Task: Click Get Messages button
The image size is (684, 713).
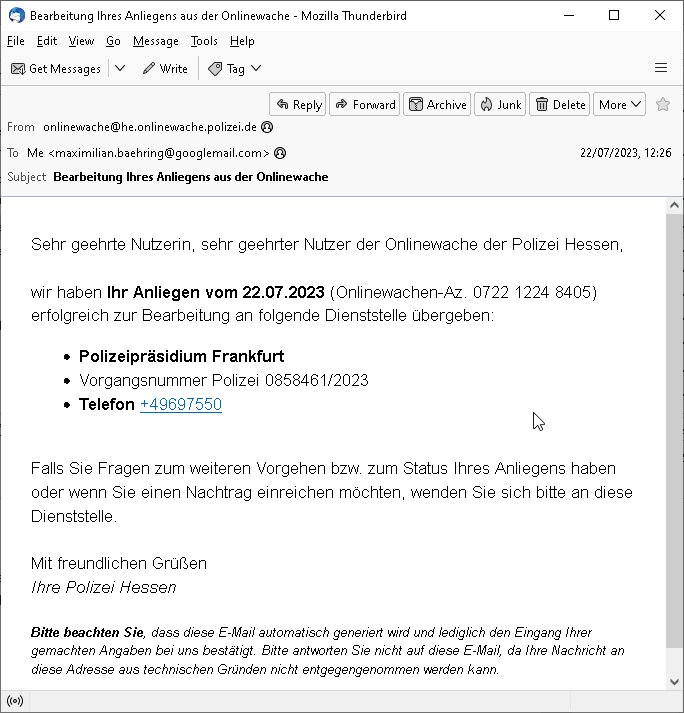Action: 56,69
